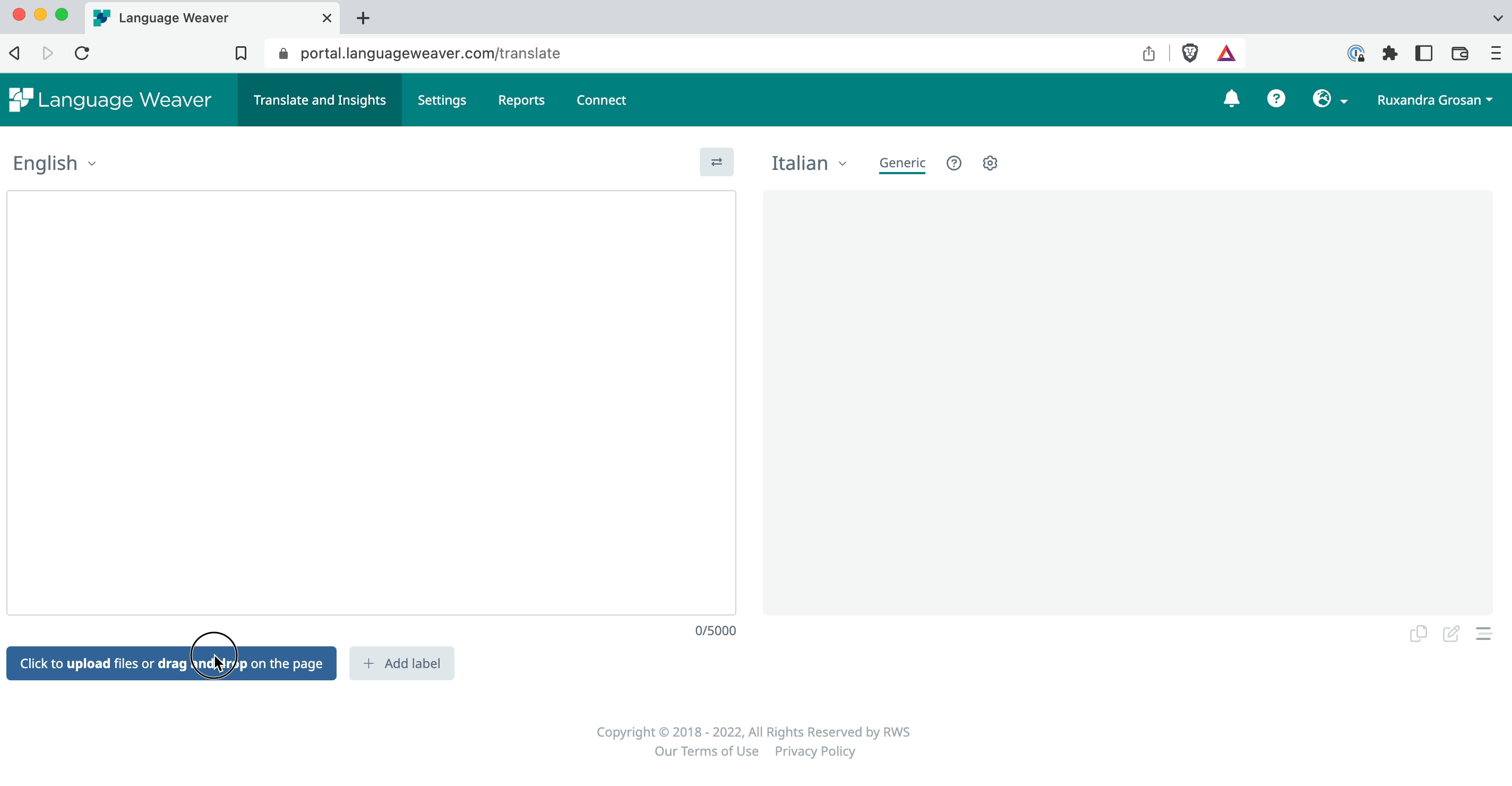Click the site lock security icon
The height and width of the screenshot is (786, 1512).
(x=283, y=54)
